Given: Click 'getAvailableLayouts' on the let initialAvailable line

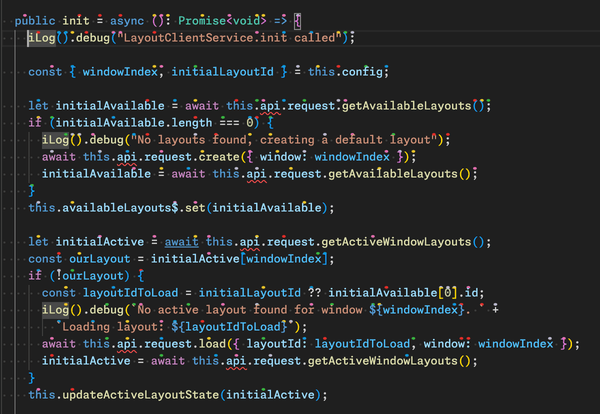Looking at the screenshot, I should coord(406,106).
